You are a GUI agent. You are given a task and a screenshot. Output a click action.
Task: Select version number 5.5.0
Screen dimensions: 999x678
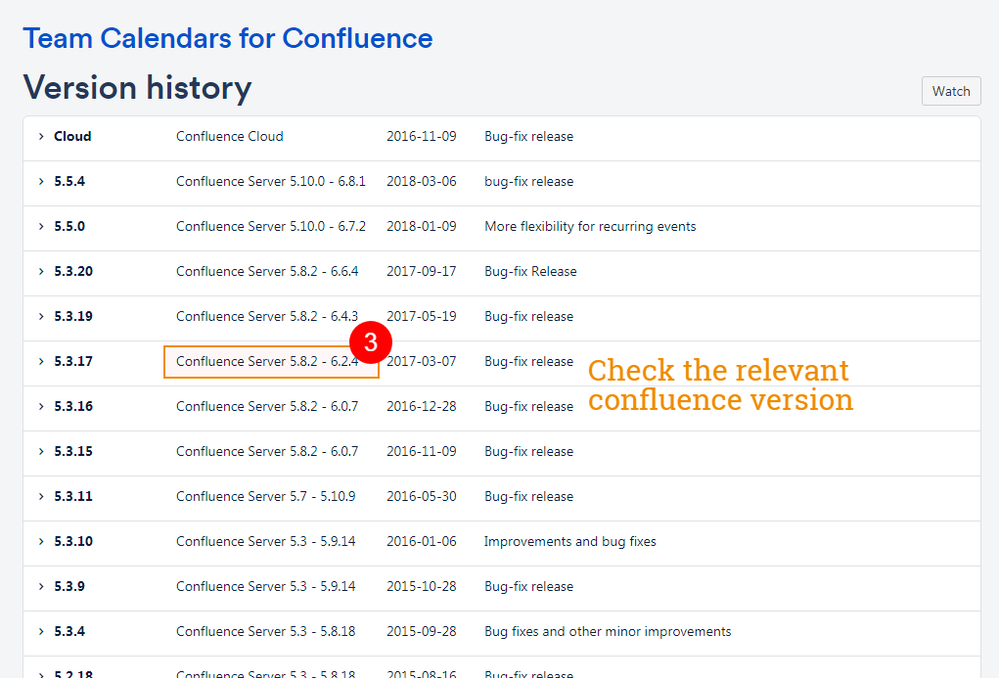point(69,226)
